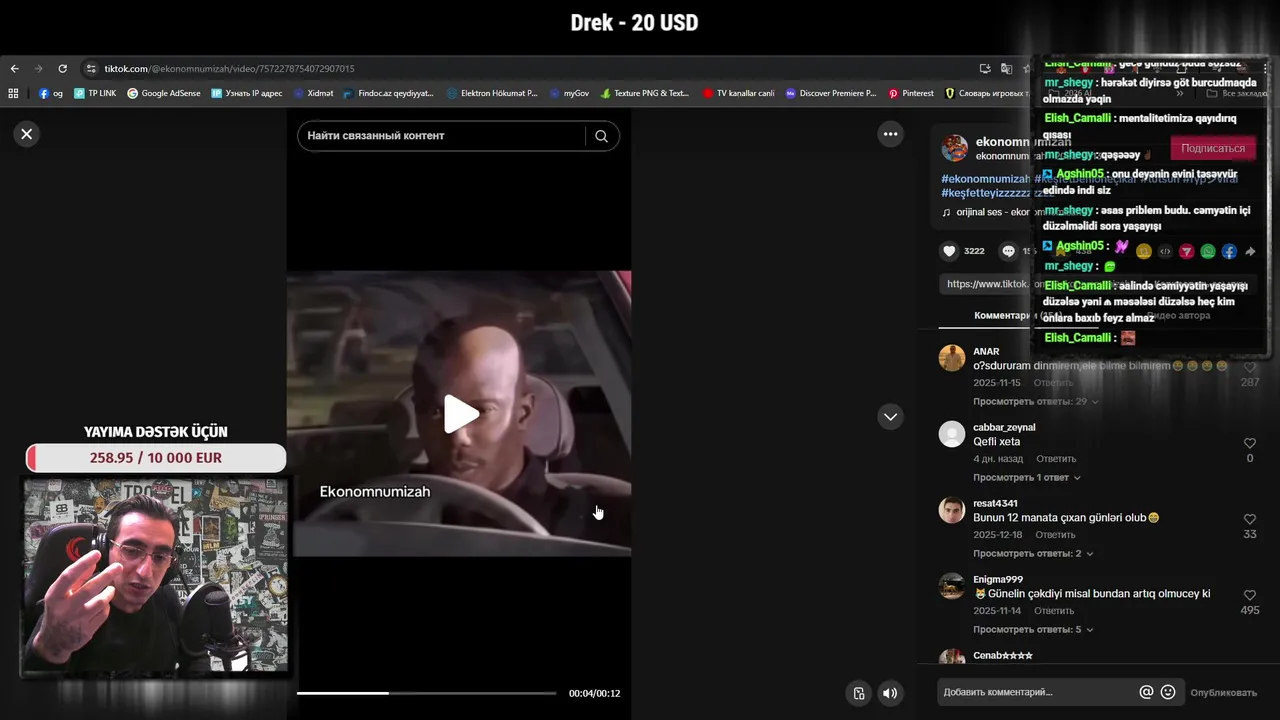The image size is (1280, 720).
Task: Open the Google AdSense bookmark
Action: pos(164,93)
